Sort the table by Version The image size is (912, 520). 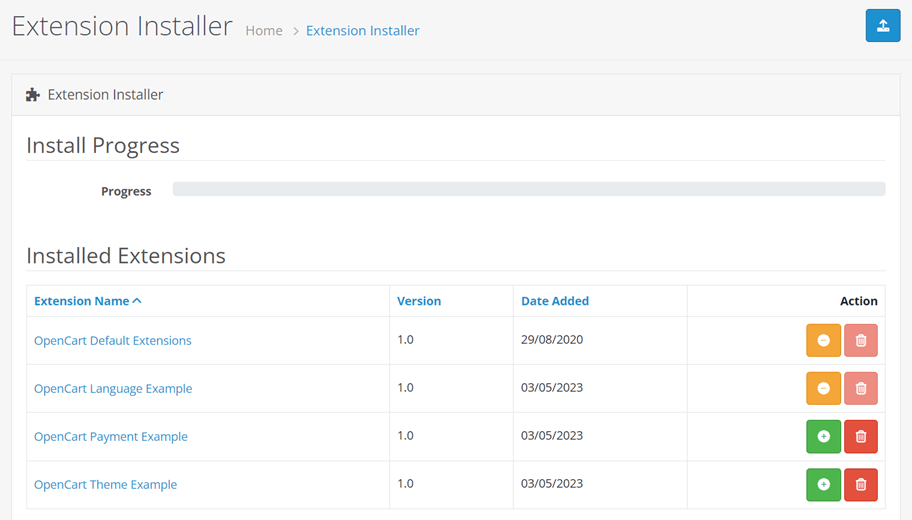click(419, 301)
